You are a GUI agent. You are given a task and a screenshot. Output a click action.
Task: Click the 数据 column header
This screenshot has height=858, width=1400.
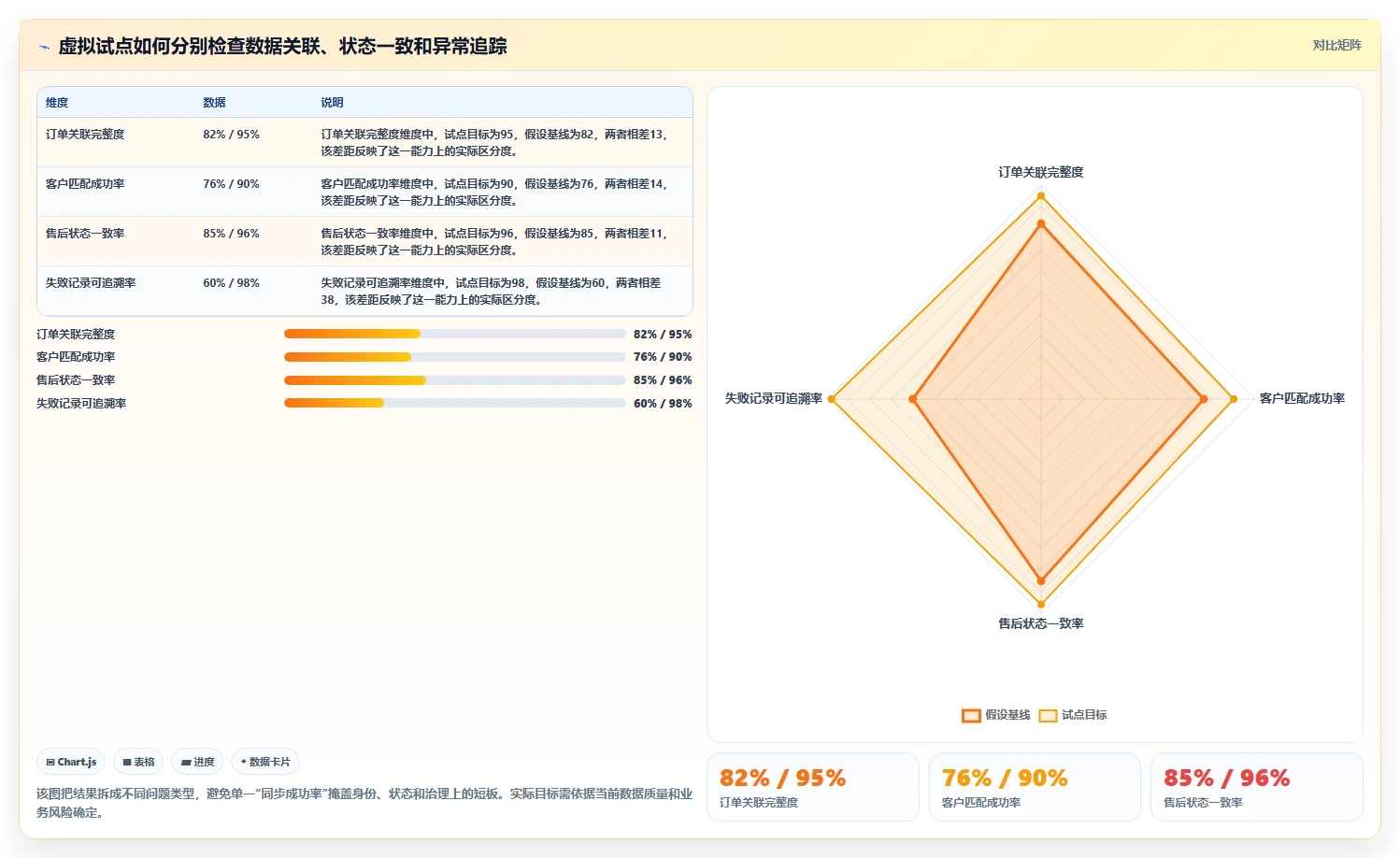point(214,103)
